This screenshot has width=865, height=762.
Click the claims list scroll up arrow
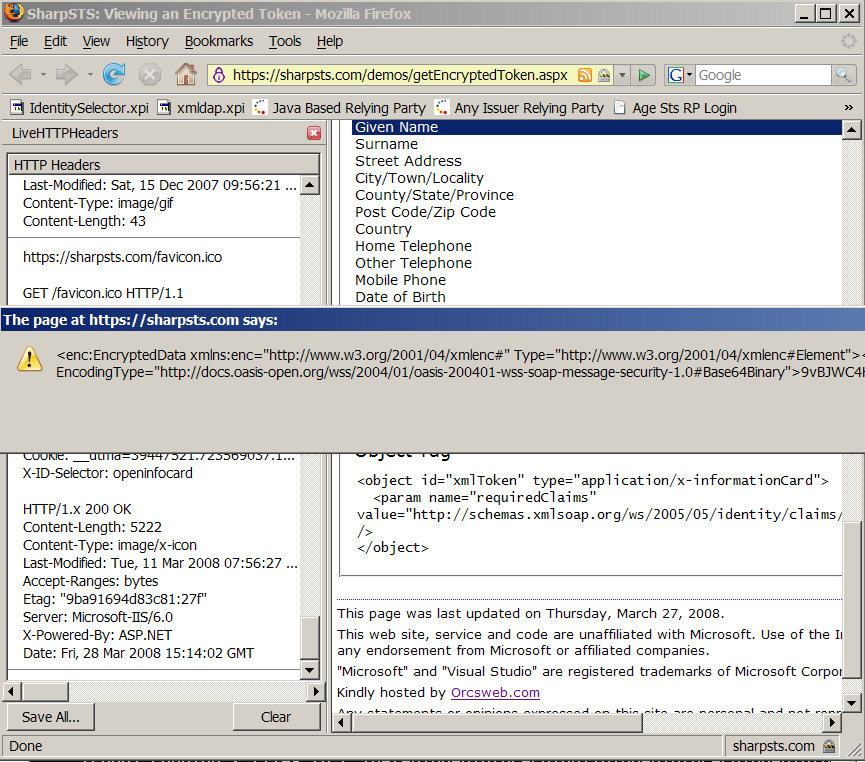pyautogui.click(x=851, y=130)
